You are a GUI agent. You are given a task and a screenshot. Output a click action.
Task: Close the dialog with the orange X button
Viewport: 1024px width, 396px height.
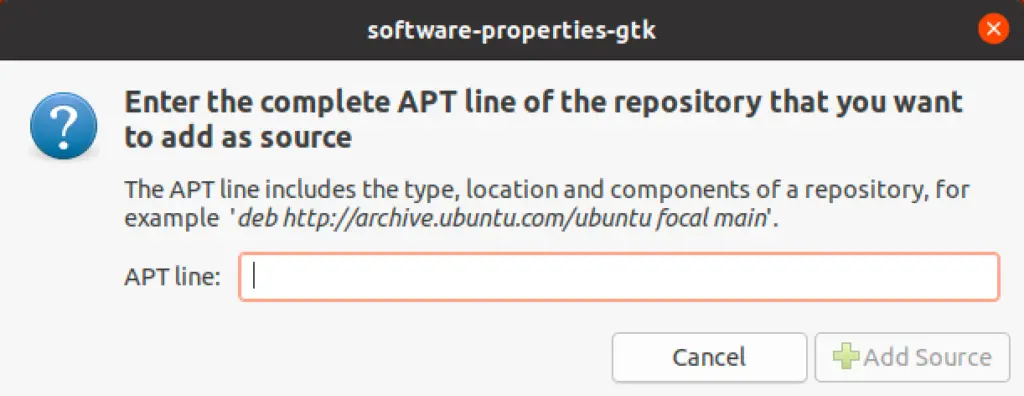pos(993,29)
